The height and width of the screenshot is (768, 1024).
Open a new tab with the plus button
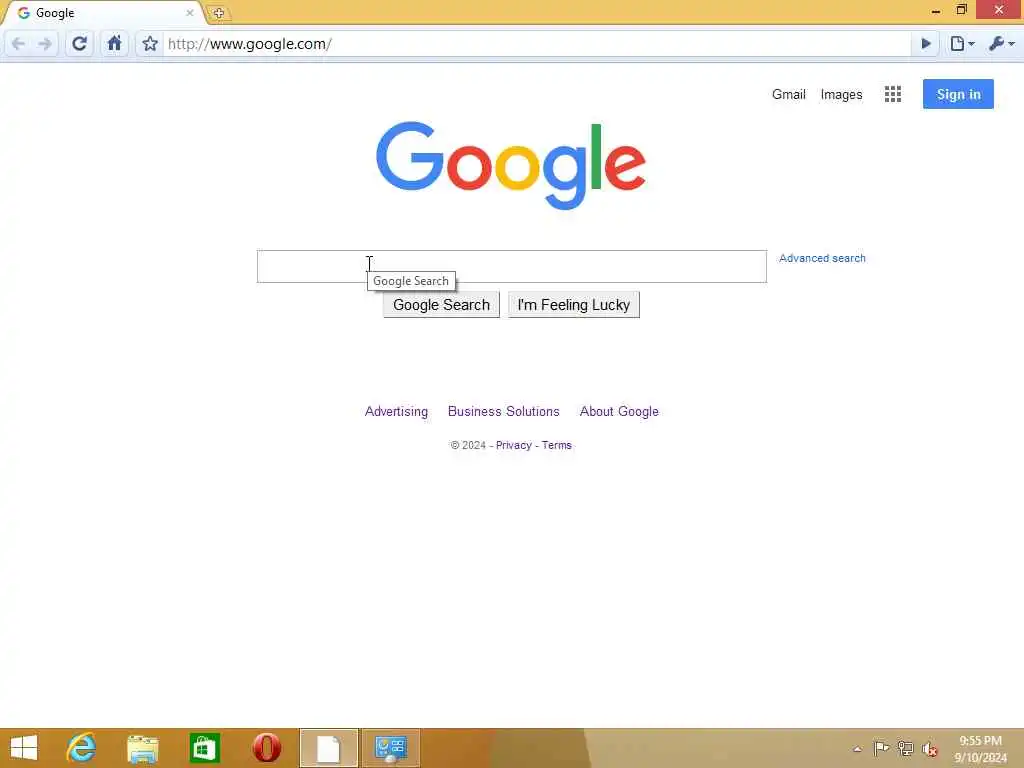(218, 13)
